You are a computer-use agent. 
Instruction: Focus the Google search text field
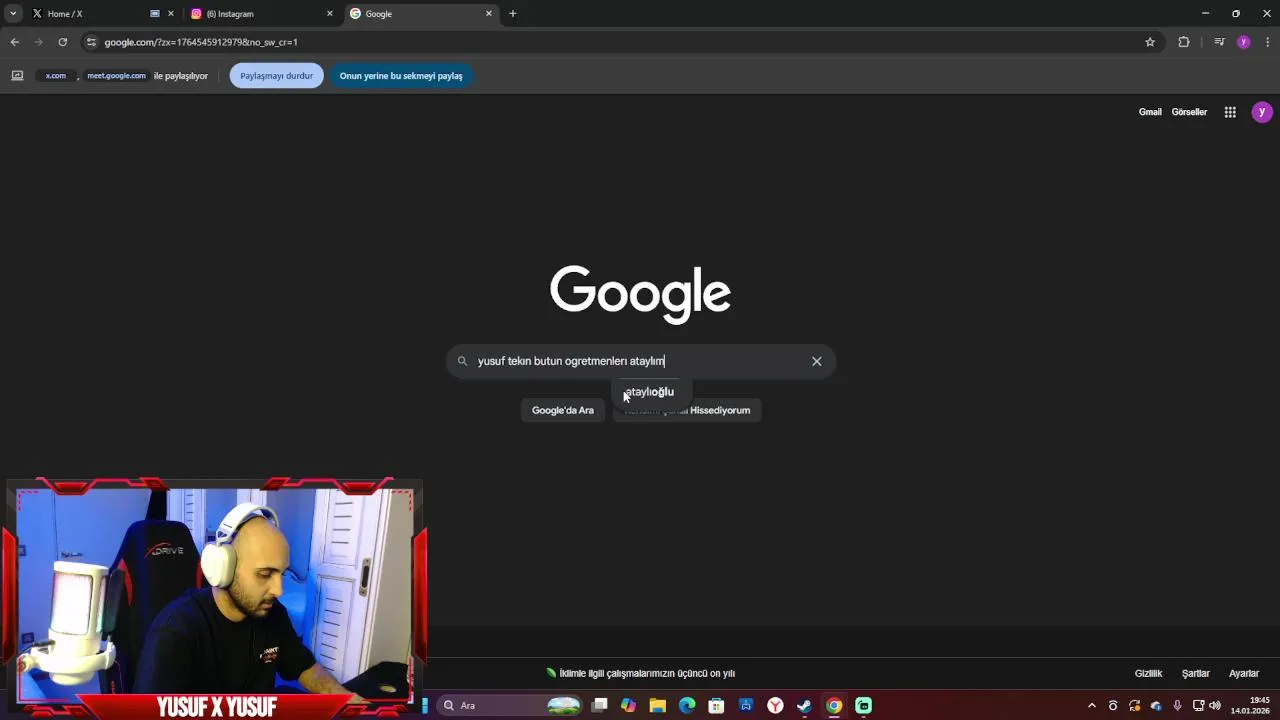[640, 361]
